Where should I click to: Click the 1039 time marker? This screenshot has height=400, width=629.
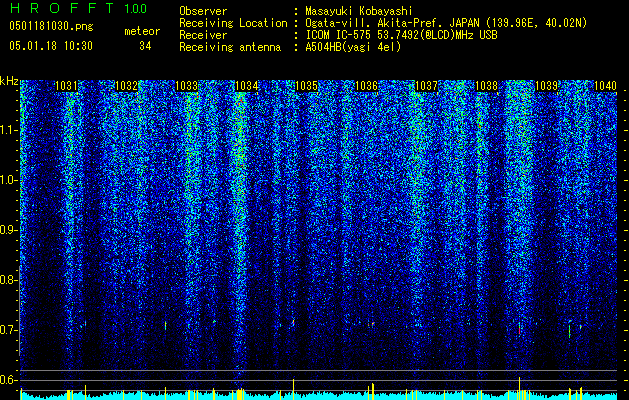point(546,86)
